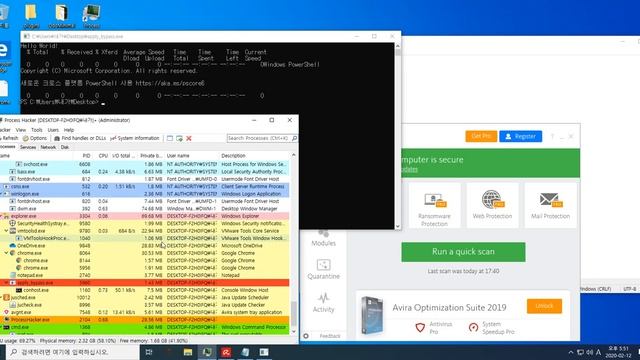Collapse the red highlighted process tree node
Image resolution: width=640 pixels, height=360 pixels.
pyautogui.click(x=6, y=282)
